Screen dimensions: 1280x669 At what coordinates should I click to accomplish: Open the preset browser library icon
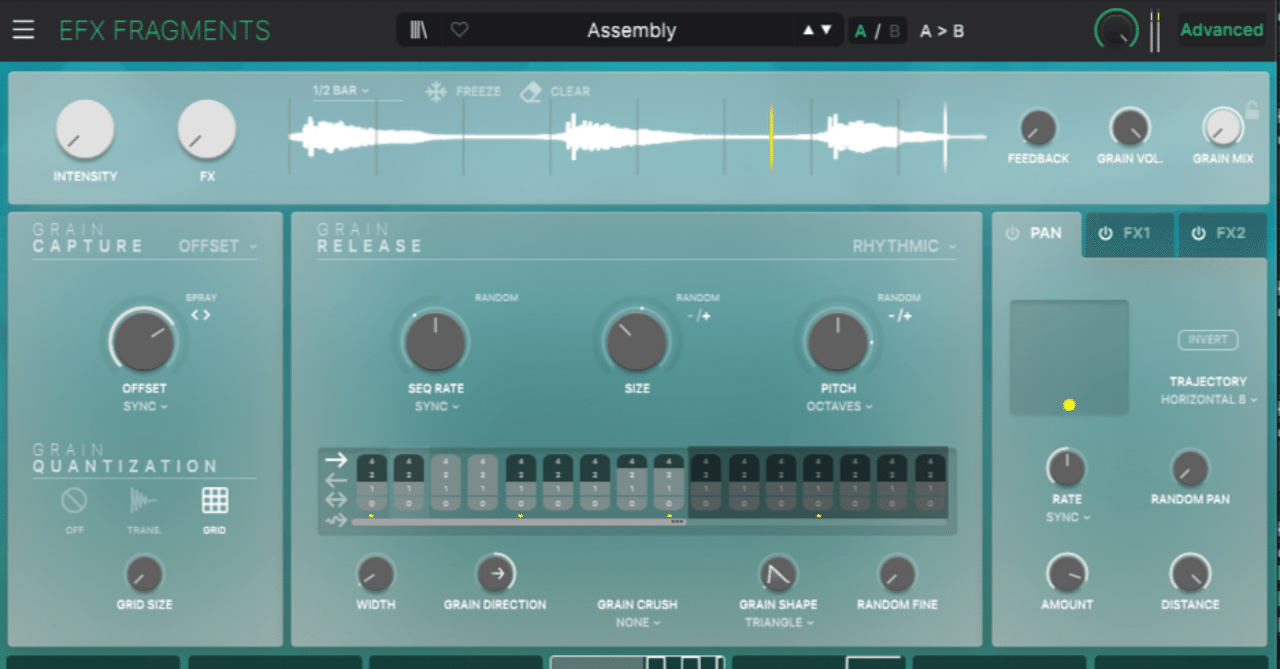419,30
